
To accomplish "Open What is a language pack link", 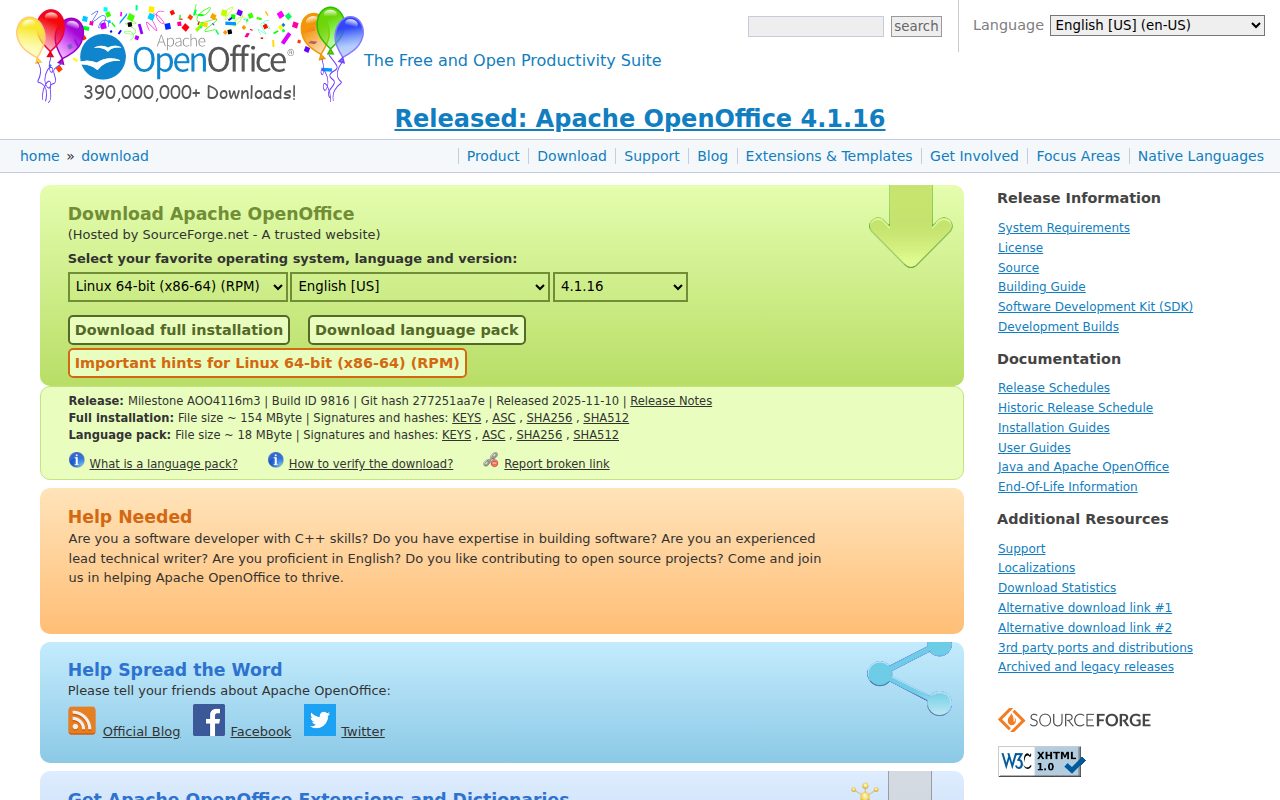I will 163,464.
